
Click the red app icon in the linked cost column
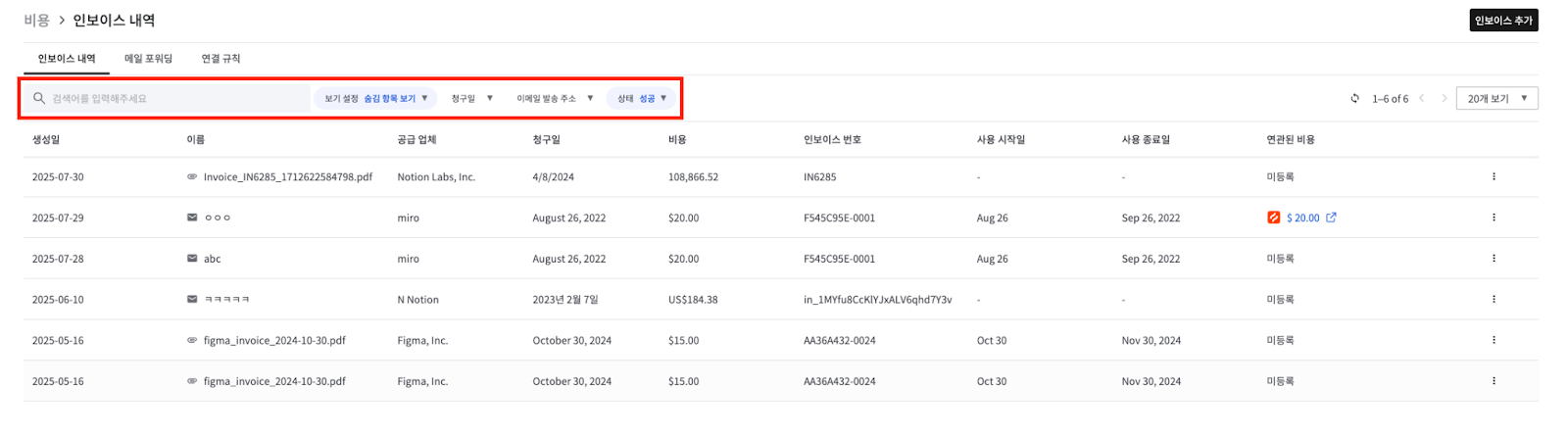click(x=1273, y=218)
